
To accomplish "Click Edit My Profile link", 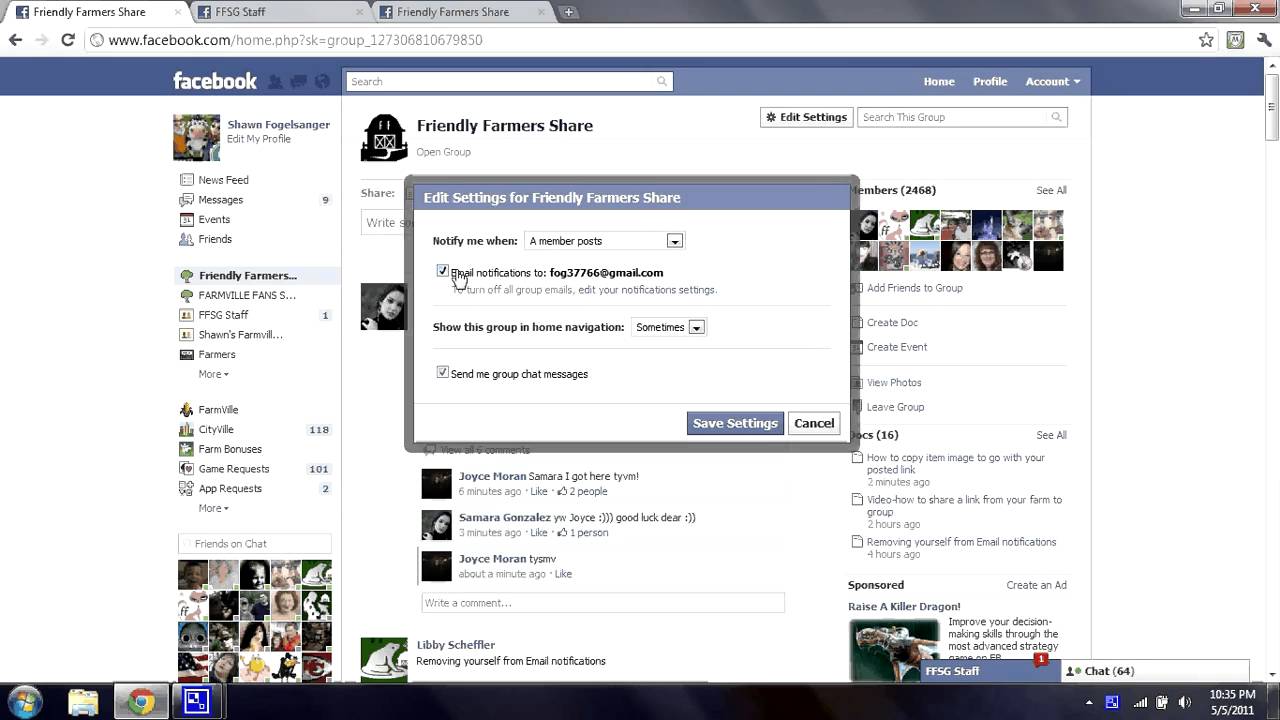I will click(x=259, y=139).
